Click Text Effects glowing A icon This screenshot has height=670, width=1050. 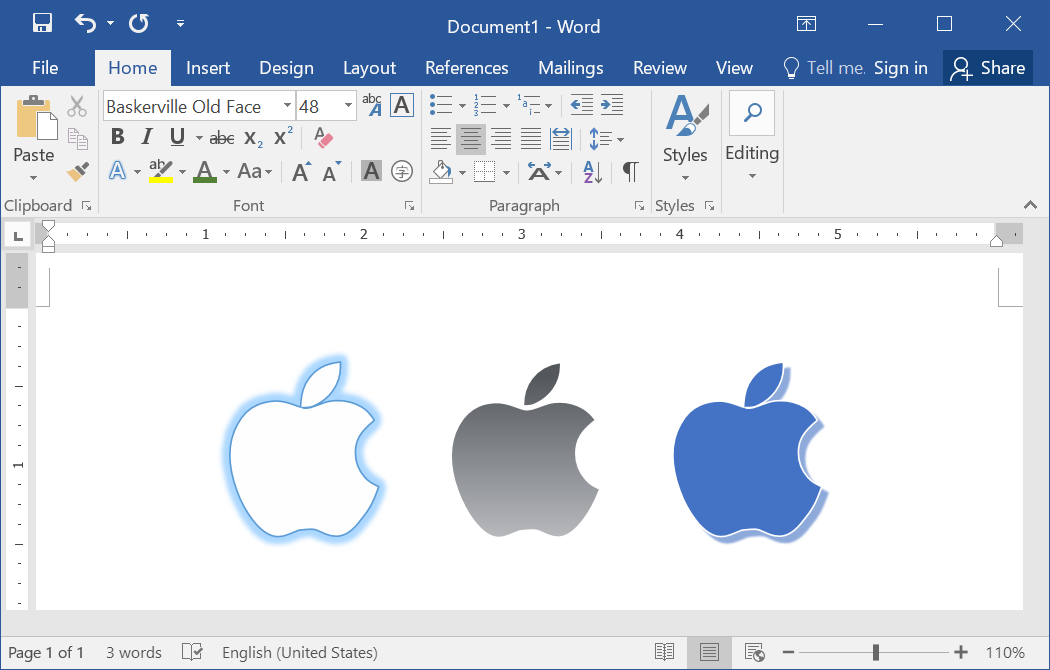(118, 171)
